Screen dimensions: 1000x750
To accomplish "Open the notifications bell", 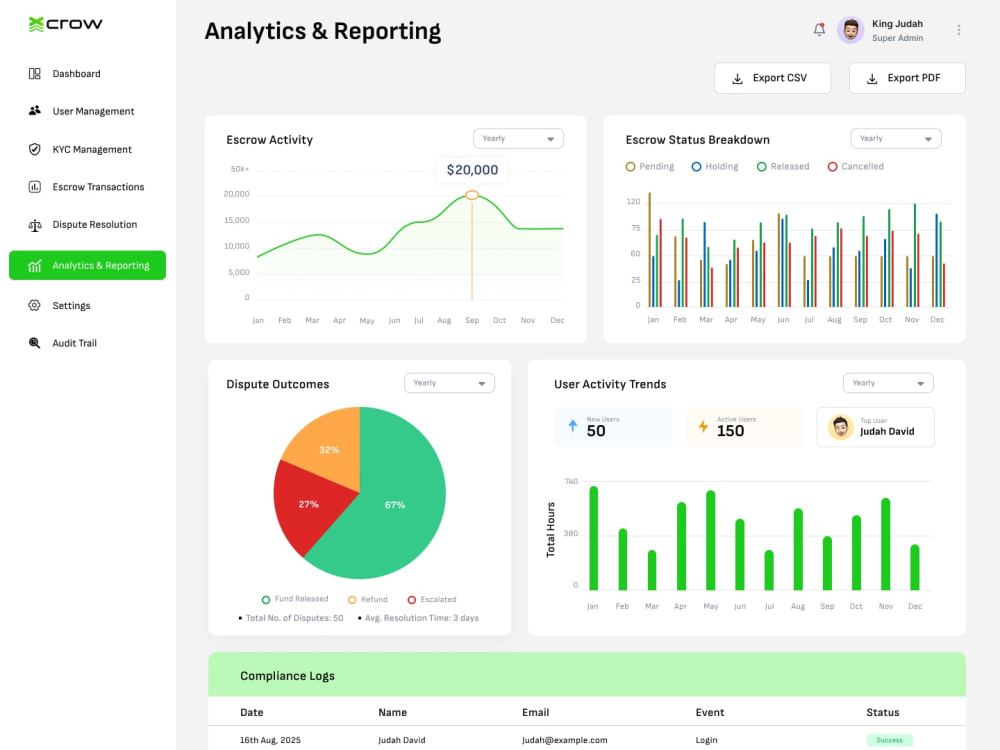I will [820, 29].
